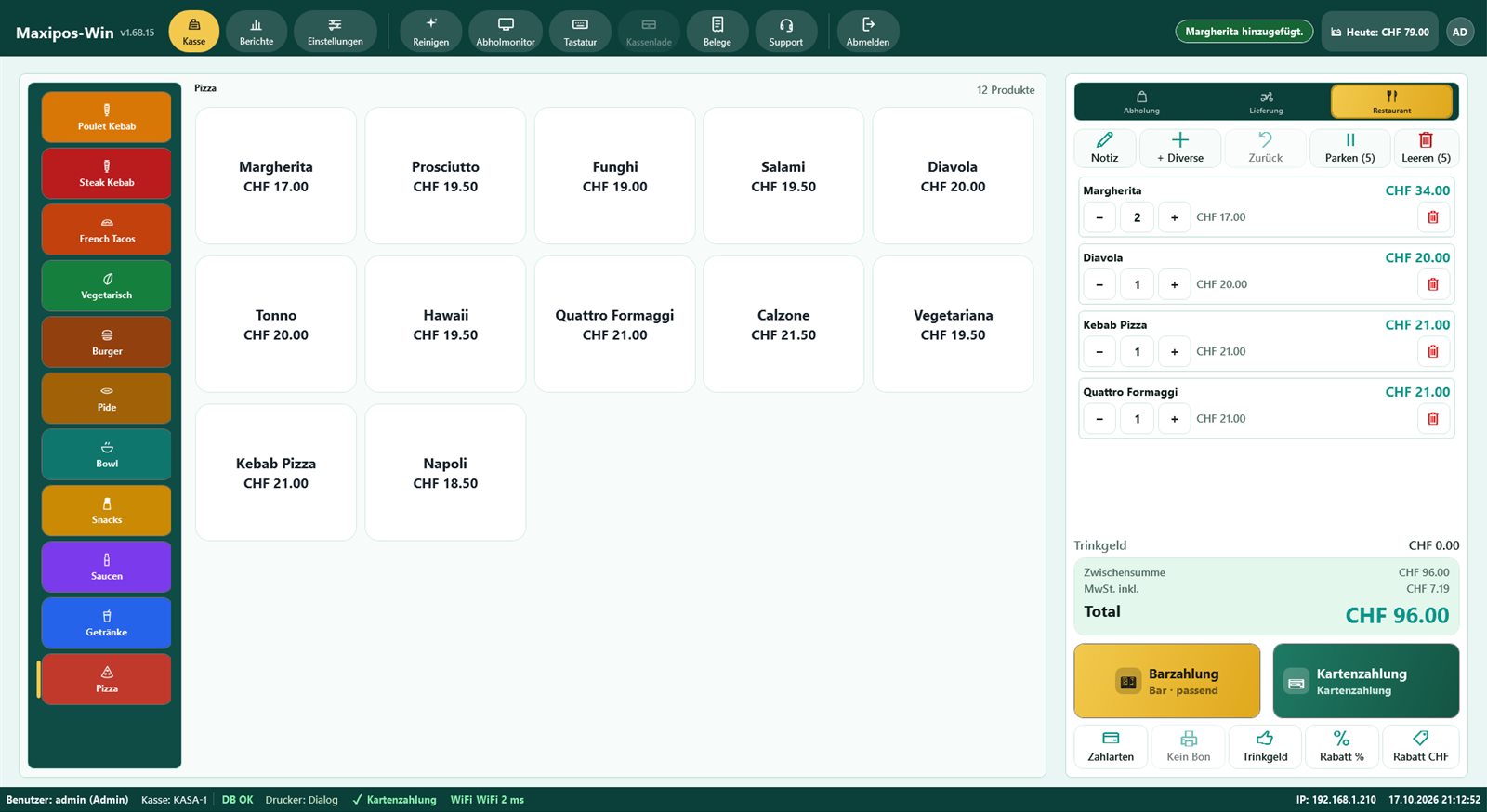Click the Reinigen toolbar button
The image size is (1487, 812).
[431, 32]
